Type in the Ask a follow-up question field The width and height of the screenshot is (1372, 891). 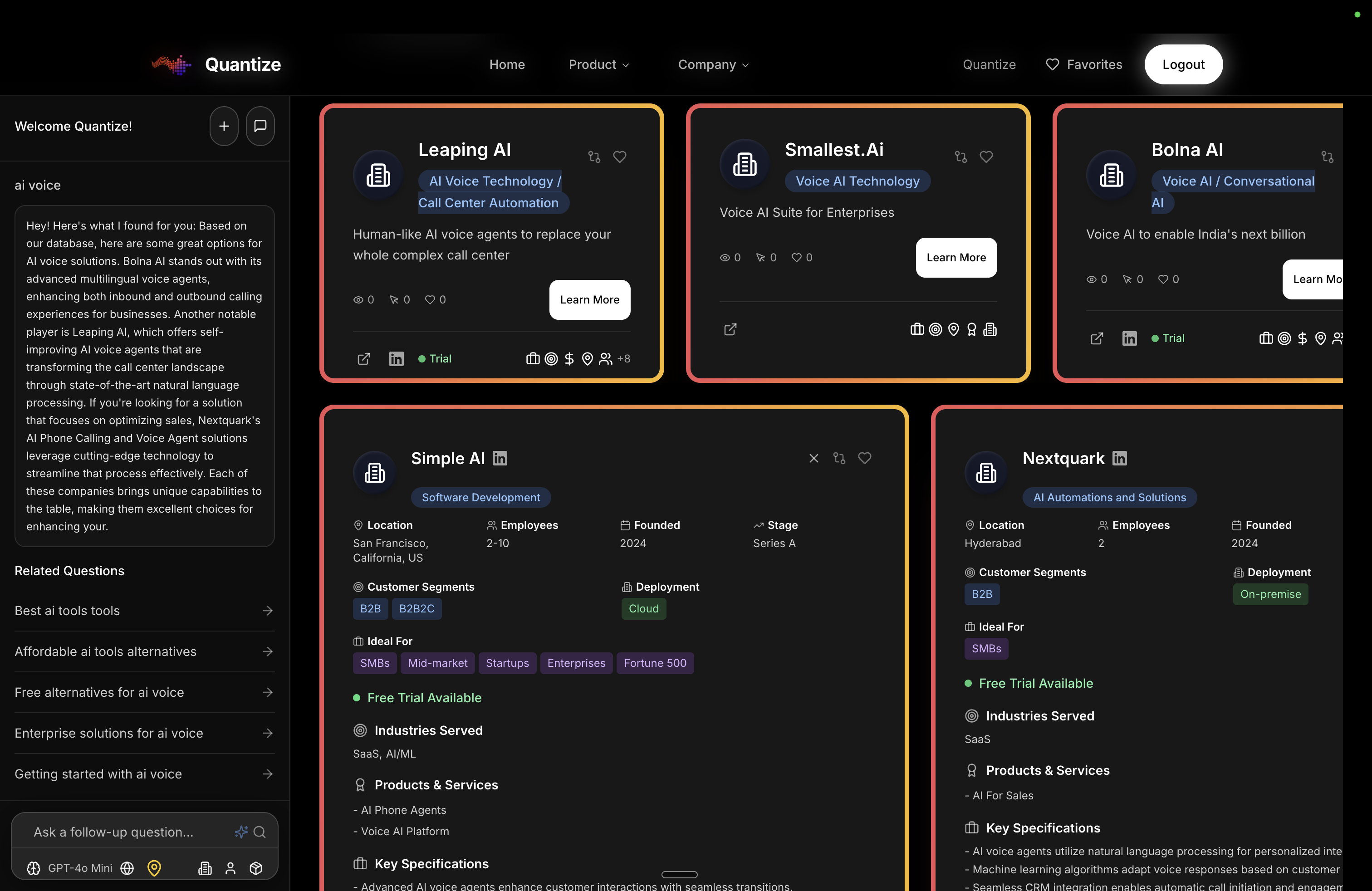tap(115, 832)
